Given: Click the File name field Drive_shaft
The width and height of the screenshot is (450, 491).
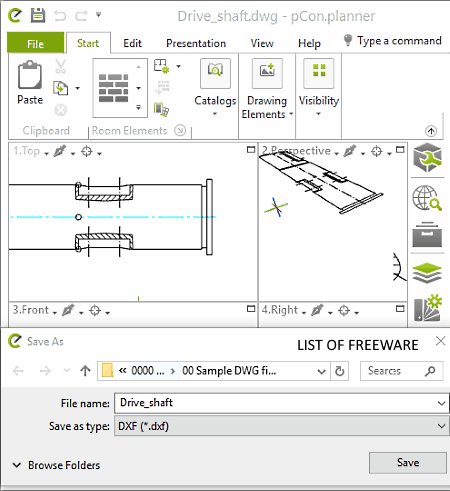Looking at the screenshot, I should 281,403.
